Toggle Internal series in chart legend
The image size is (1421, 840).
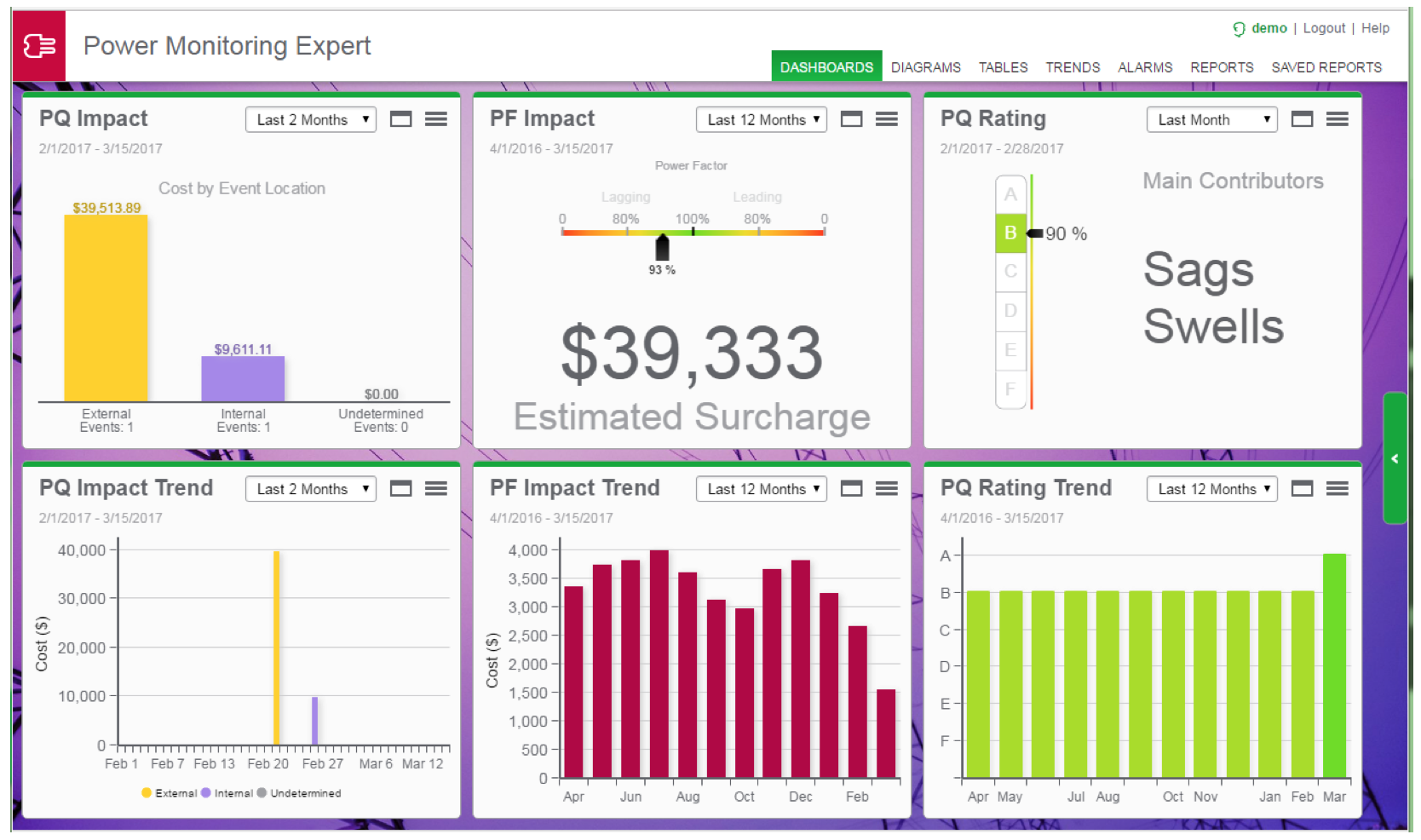[x=227, y=793]
